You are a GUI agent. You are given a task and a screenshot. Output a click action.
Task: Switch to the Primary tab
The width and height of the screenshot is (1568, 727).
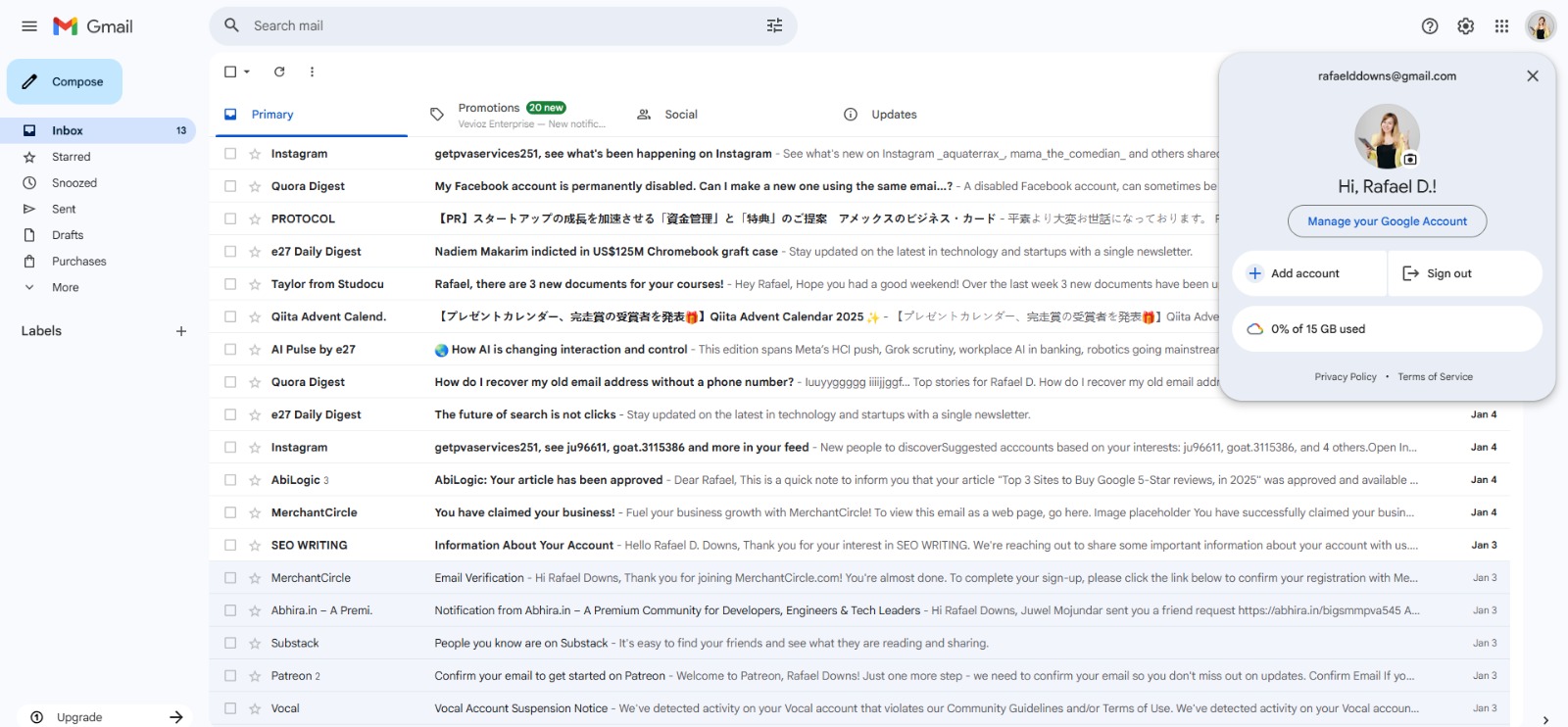pos(311,115)
